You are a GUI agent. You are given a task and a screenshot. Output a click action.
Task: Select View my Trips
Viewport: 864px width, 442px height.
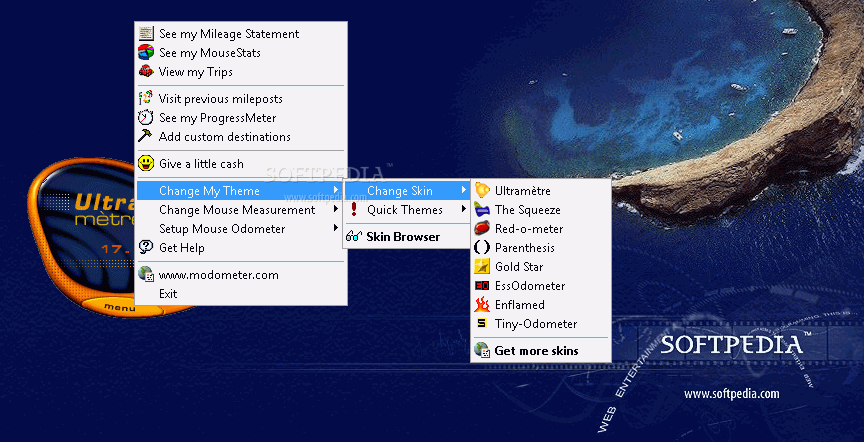(x=241, y=72)
